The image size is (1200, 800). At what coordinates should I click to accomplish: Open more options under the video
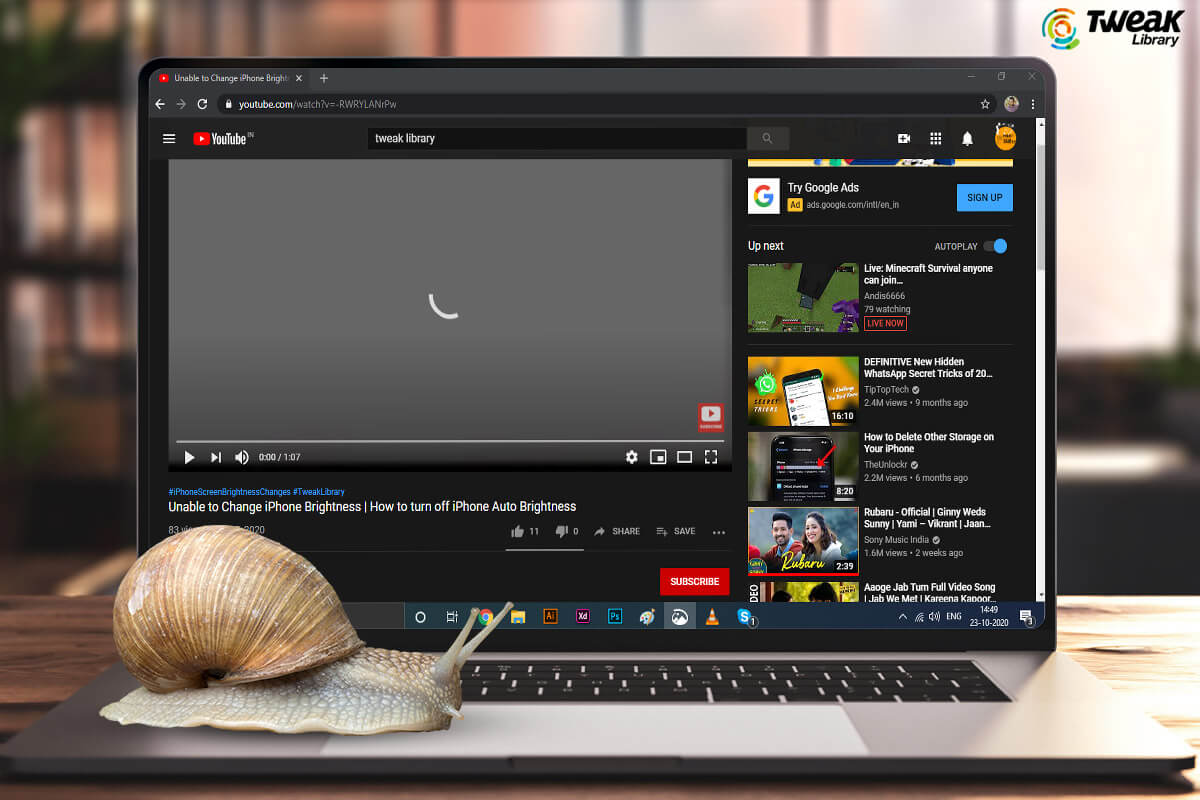coord(719,532)
